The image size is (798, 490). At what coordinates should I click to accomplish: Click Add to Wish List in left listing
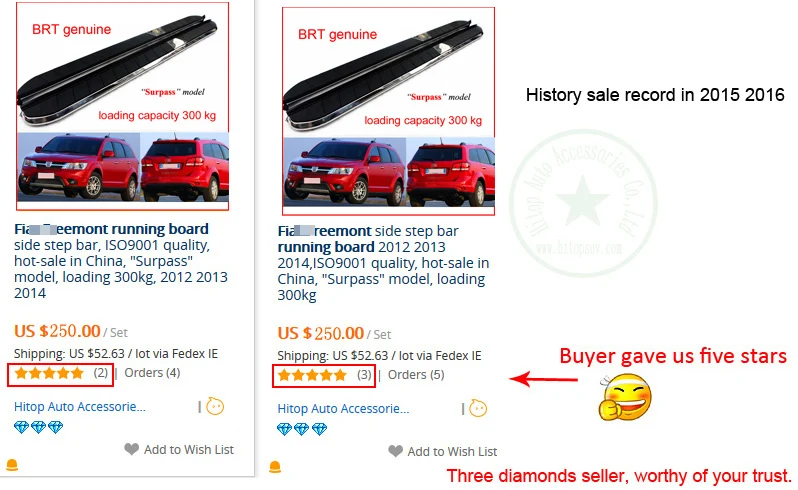[188, 450]
